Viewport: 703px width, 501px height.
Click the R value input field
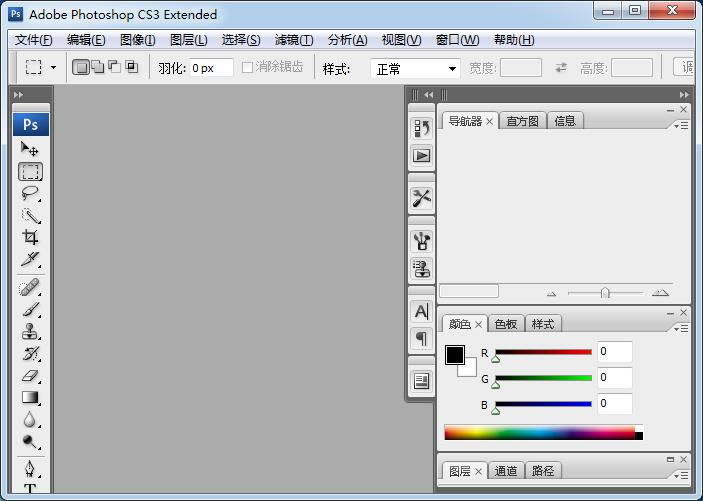coord(615,352)
